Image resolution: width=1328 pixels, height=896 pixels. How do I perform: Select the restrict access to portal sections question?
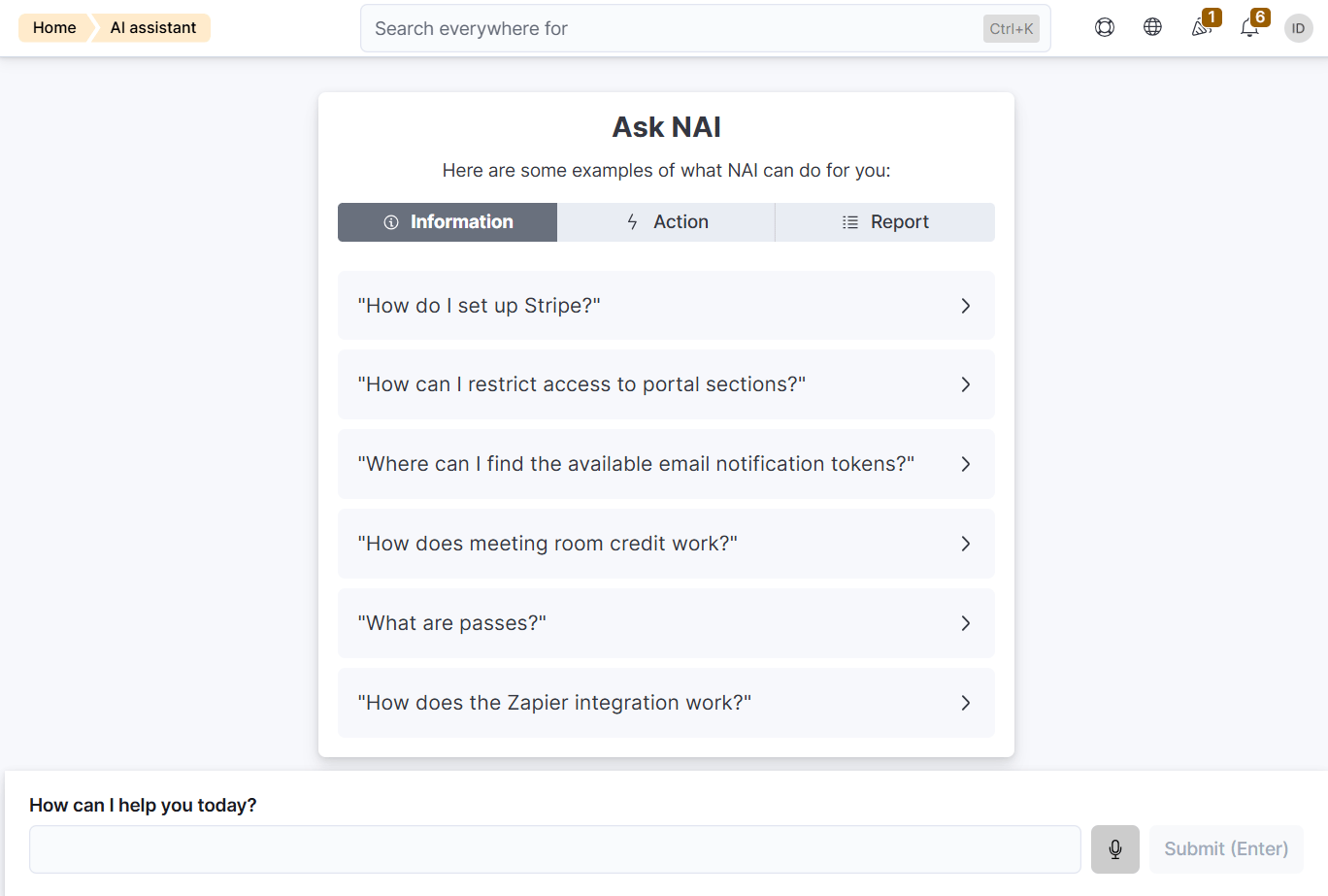click(x=666, y=384)
